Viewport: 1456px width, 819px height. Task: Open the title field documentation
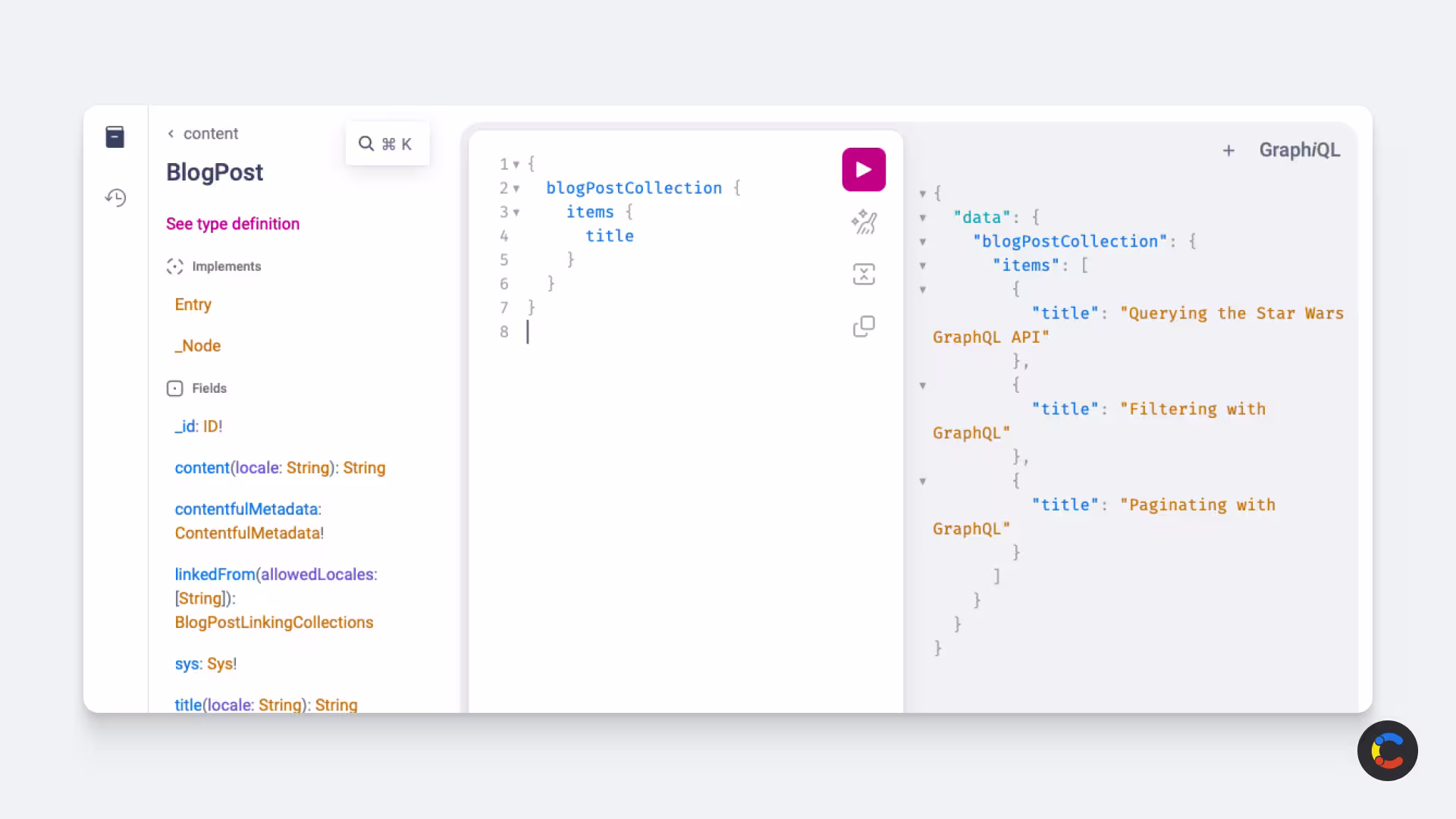point(188,704)
